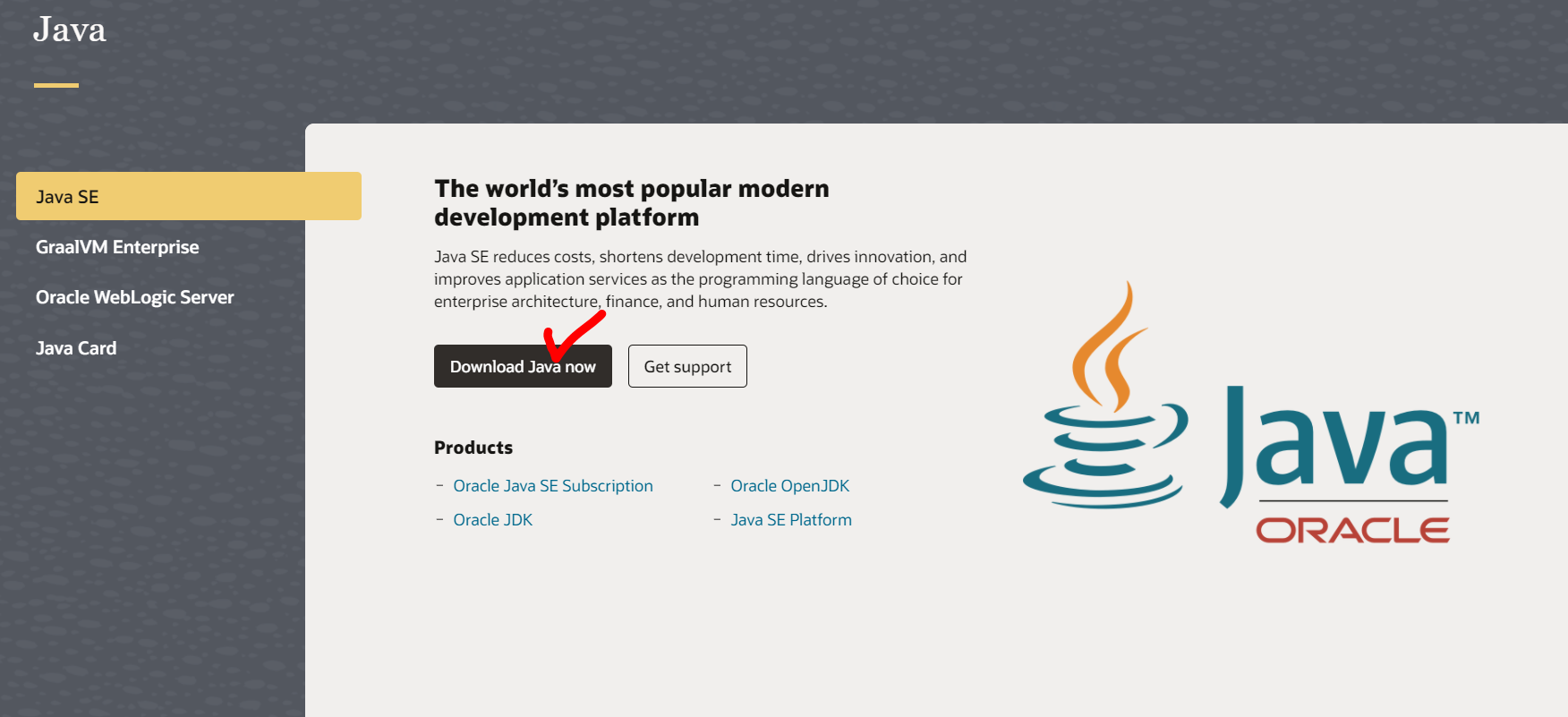The height and width of the screenshot is (717, 1568).
Task: Switch to Oracle WebLogic Server tab
Action: pos(135,297)
